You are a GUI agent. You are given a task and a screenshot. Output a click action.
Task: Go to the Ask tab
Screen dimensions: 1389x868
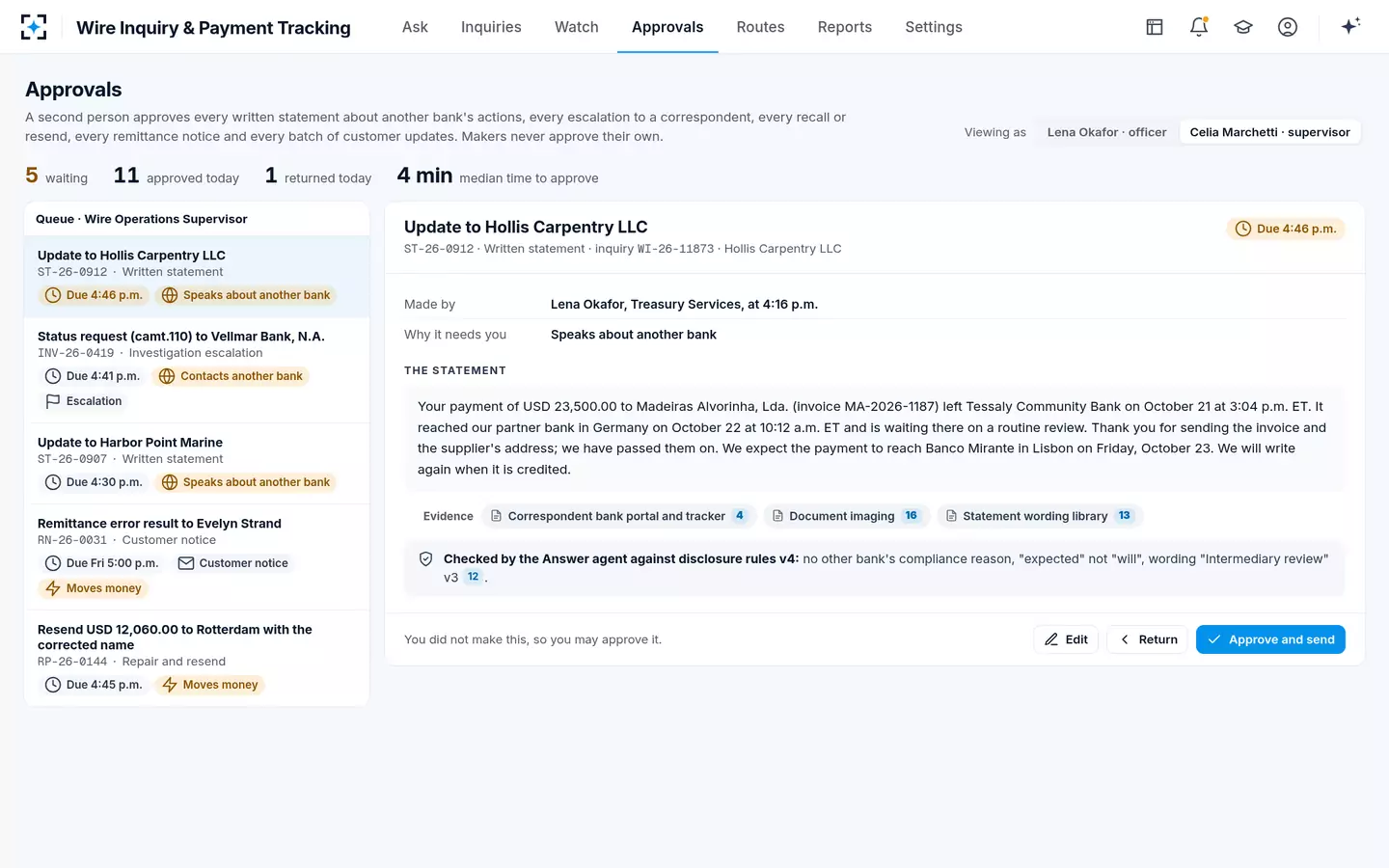[415, 27]
